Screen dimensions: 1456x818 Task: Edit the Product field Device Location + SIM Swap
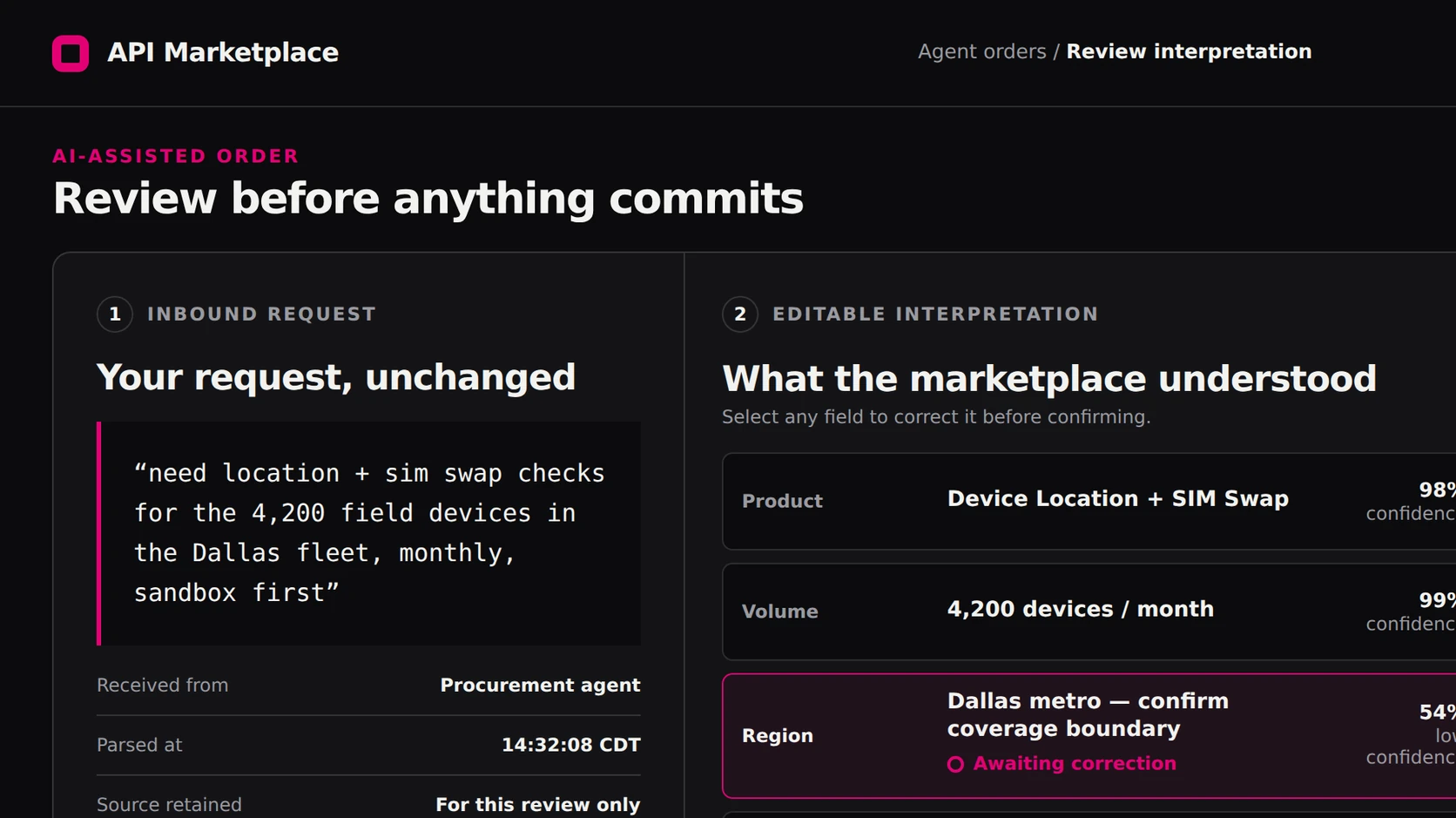1089,501
